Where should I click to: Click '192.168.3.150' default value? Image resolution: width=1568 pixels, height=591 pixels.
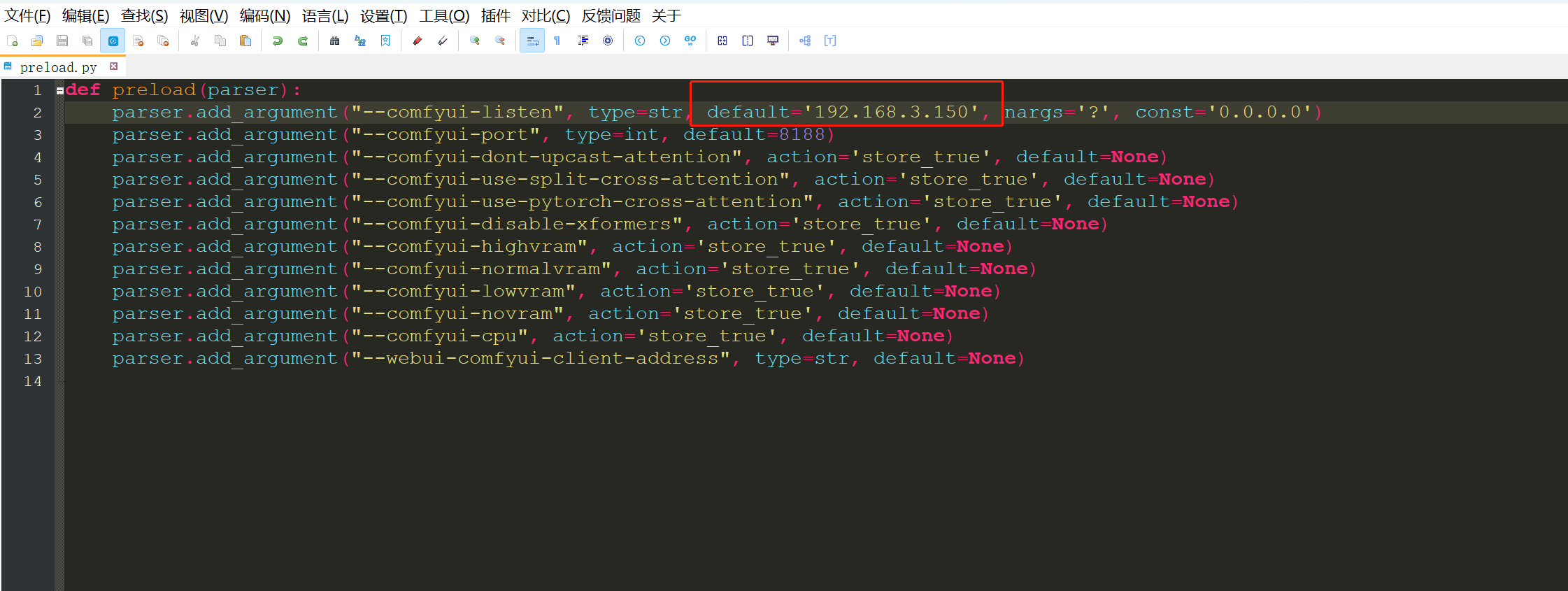click(891, 112)
